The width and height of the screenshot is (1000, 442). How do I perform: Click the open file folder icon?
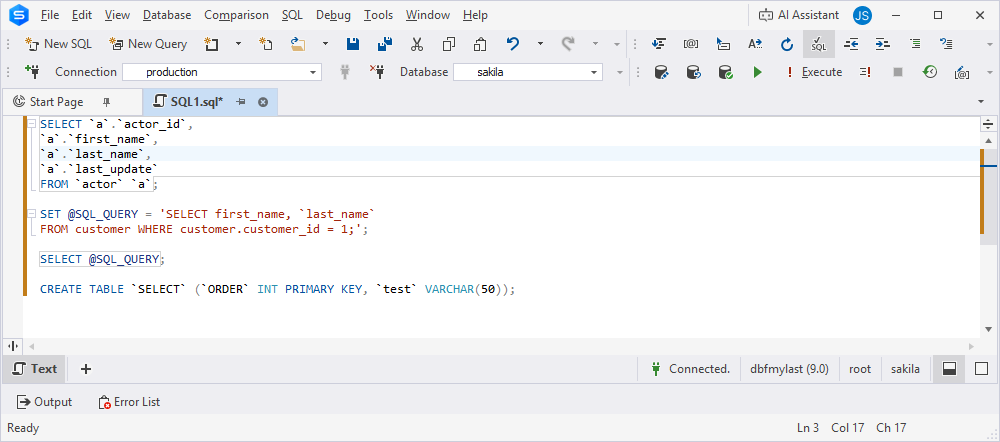(297, 44)
